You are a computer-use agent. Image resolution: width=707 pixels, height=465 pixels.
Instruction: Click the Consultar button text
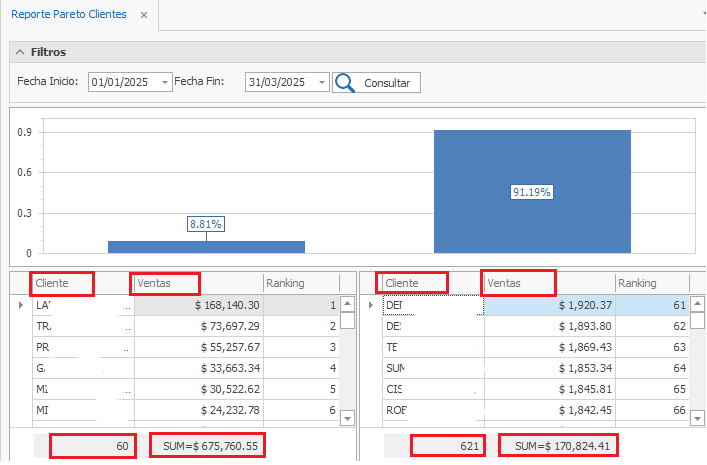pos(387,83)
